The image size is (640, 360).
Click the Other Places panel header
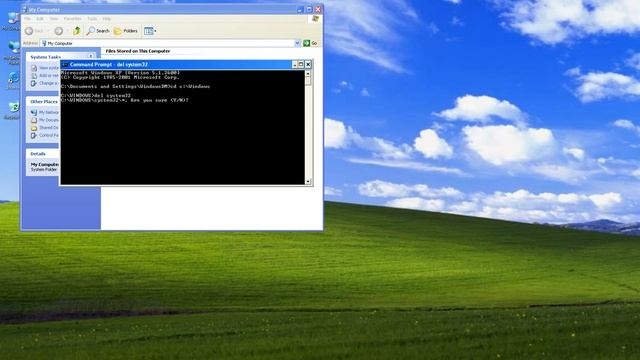point(43,101)
